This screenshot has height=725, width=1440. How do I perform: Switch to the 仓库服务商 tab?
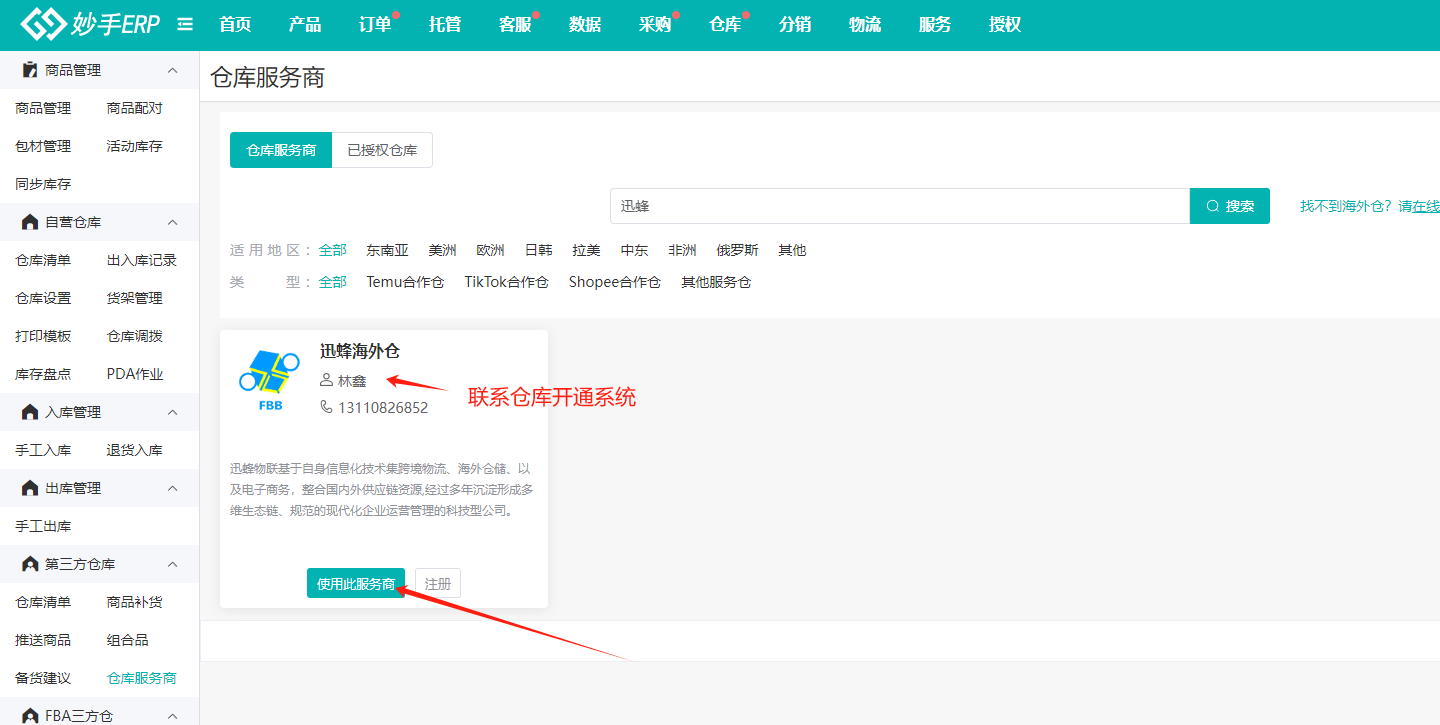tap(281, 150)
